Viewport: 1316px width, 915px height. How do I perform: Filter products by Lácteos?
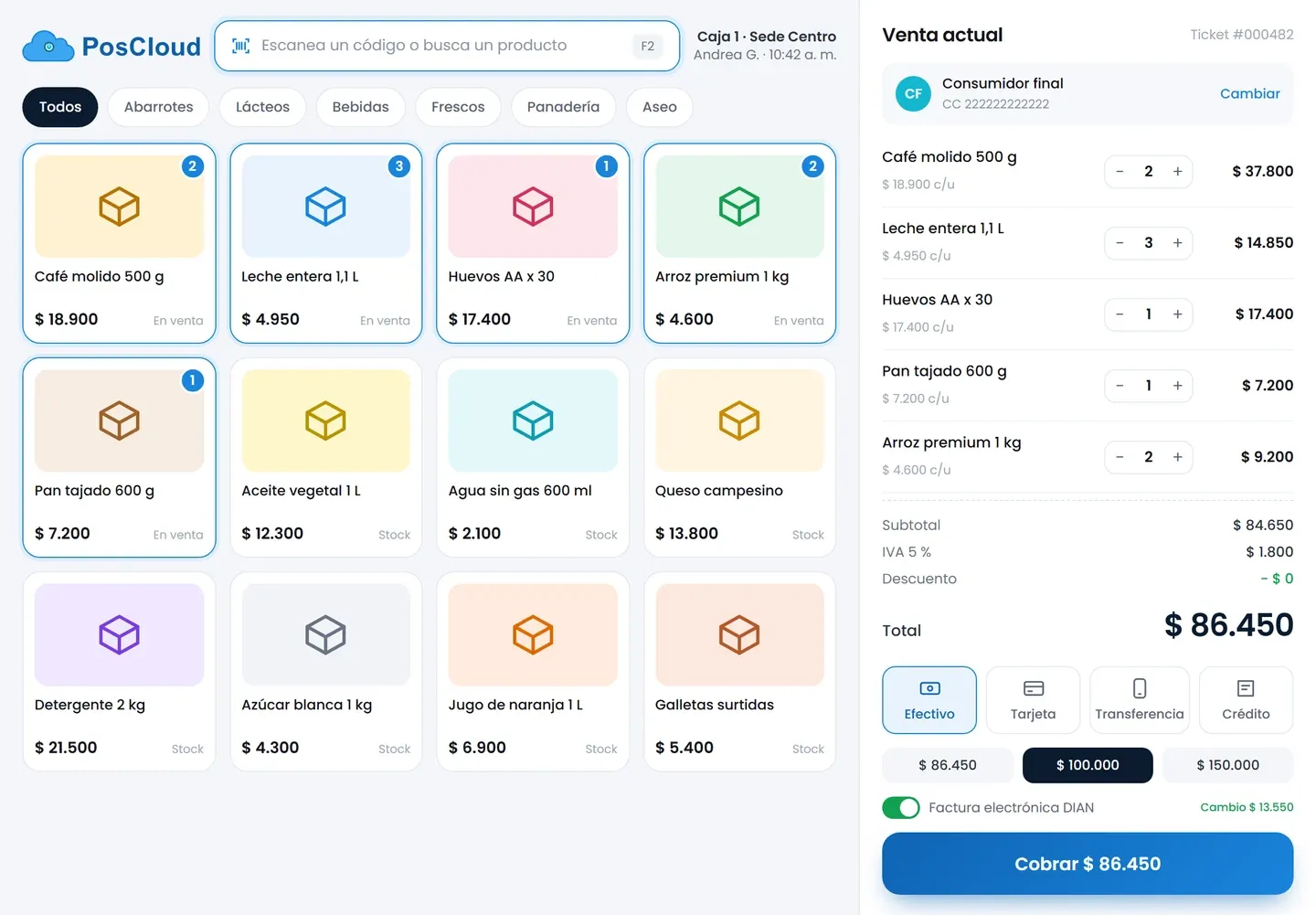262,107
